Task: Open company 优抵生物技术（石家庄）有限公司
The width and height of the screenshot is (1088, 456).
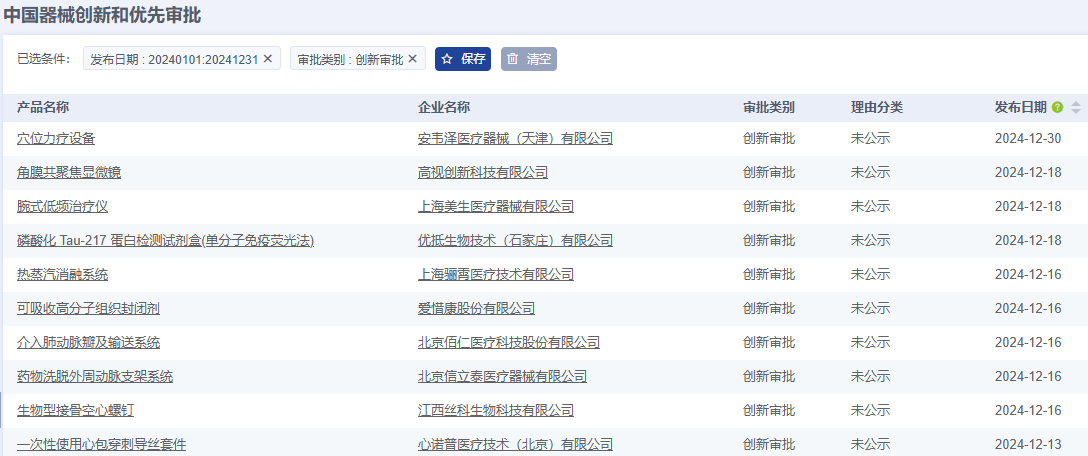Action: pyautogui.click(x=516, y=240)
